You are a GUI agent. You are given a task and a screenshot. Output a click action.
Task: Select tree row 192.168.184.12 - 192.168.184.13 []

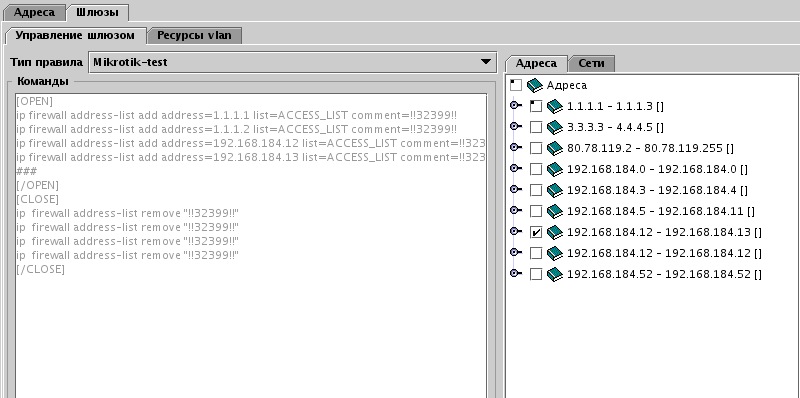pos(664,232)
